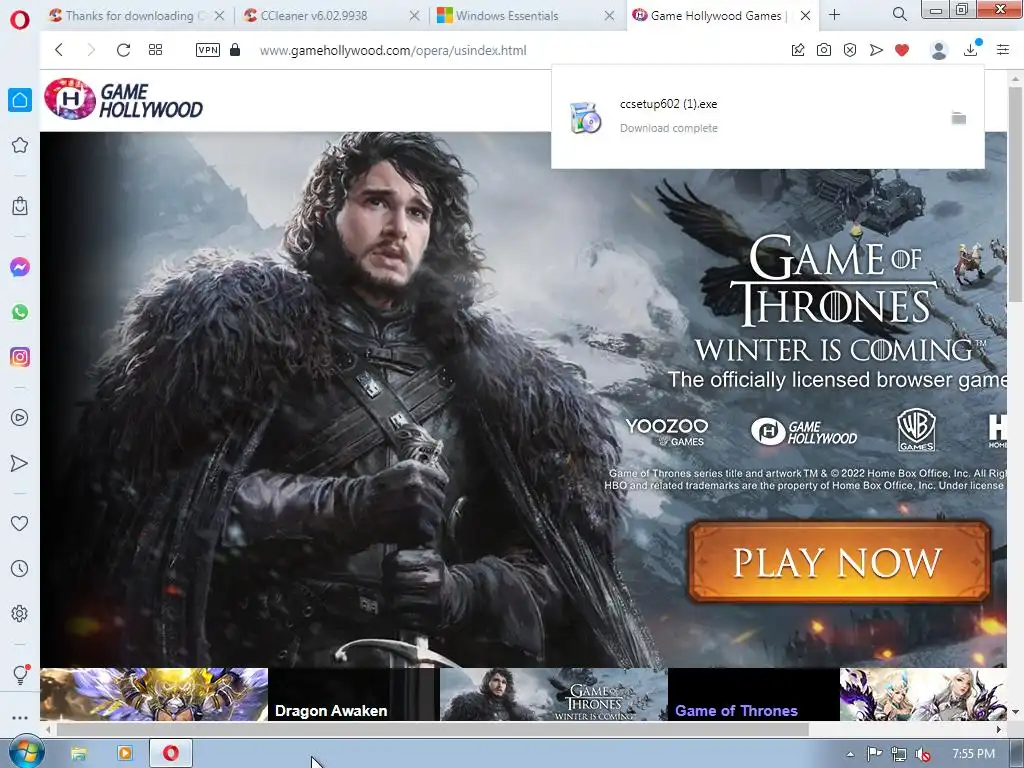View site security padlock info
Screen dimensions: 1024x768
tap(235, 50)
